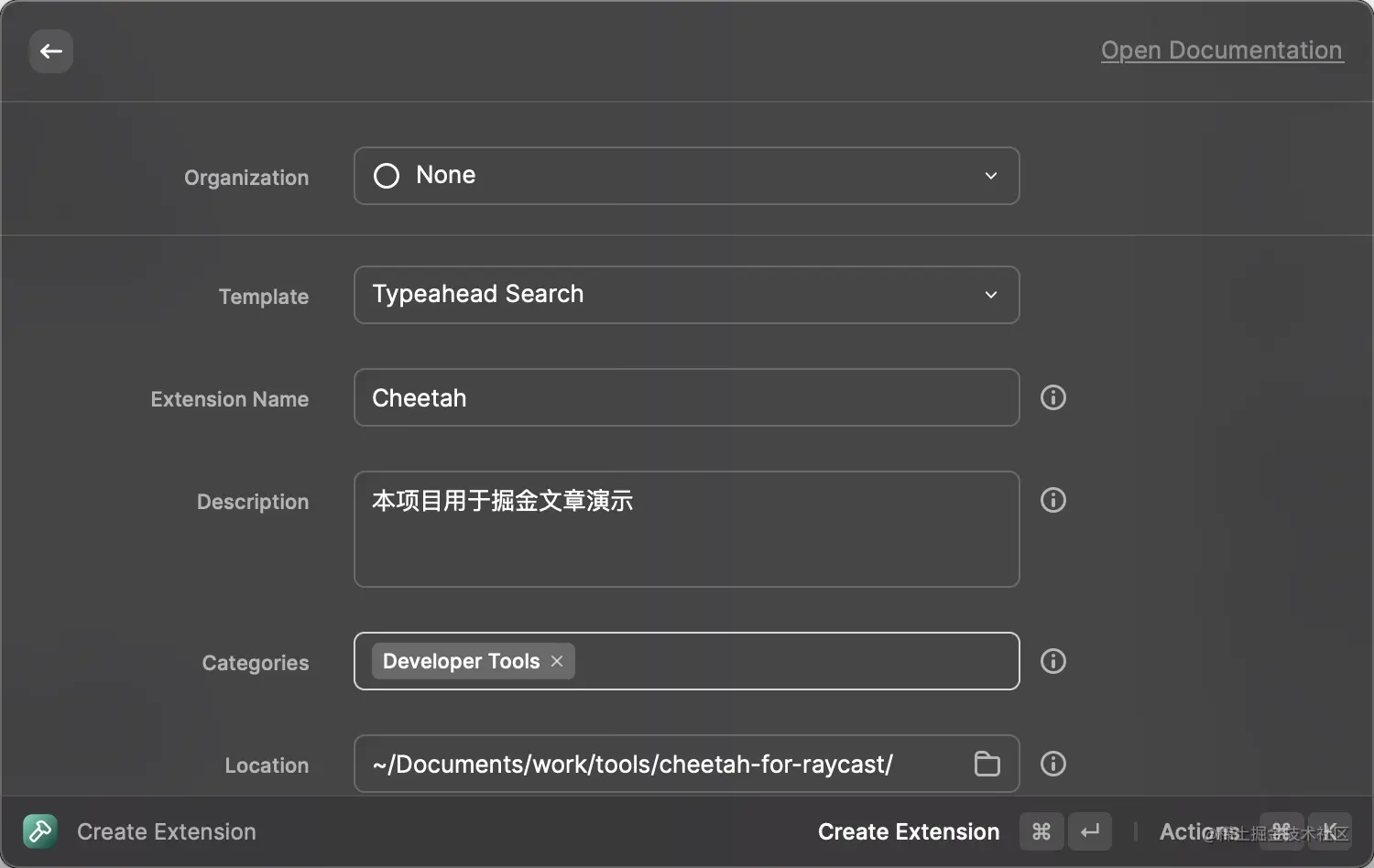This screenshot has width=1374, height=868.
Task: Show info for Categories field
Action: 1053,661
